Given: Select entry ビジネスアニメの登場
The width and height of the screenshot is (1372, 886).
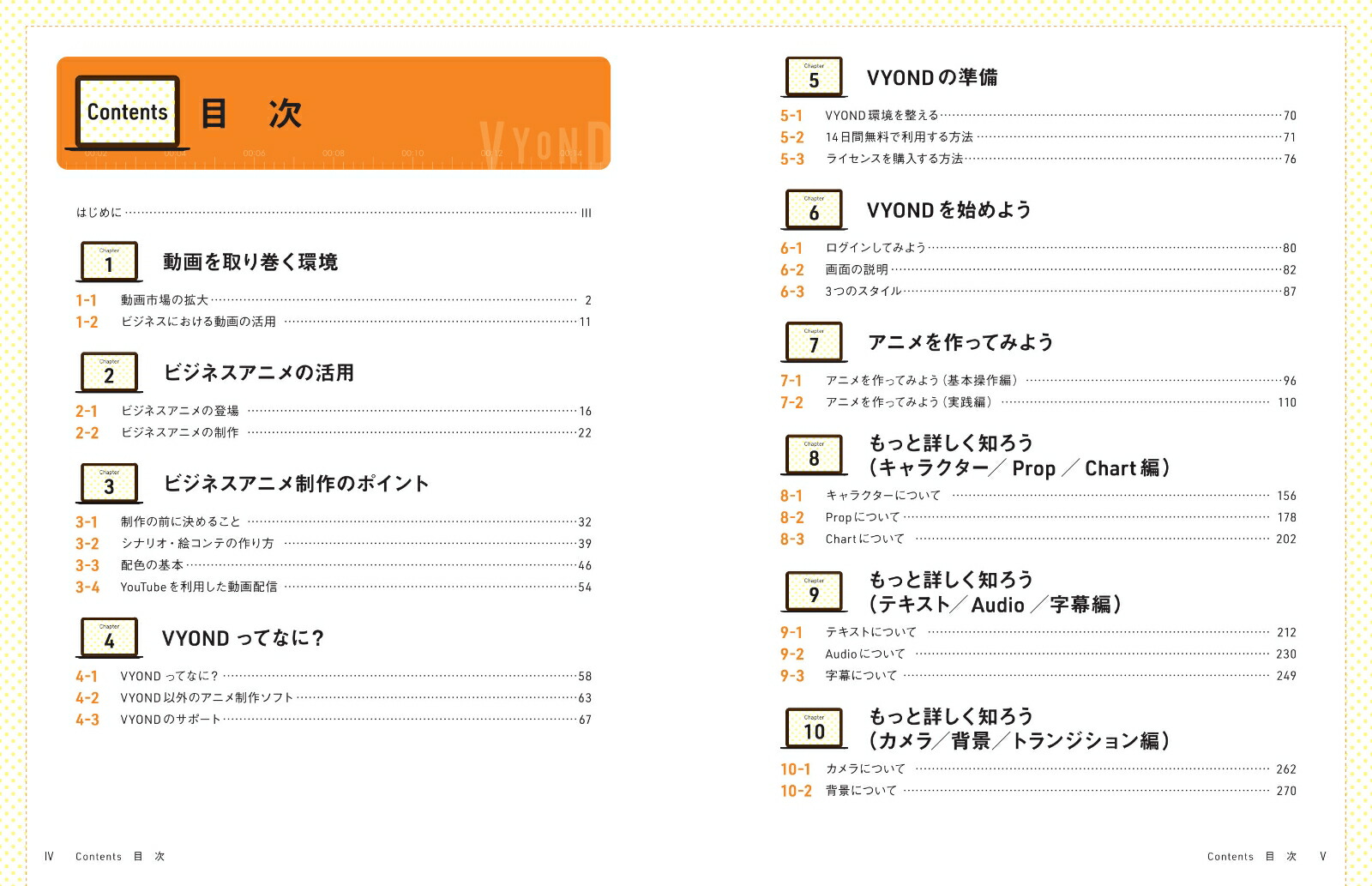Looking at the screenshot, I should 179,411.
